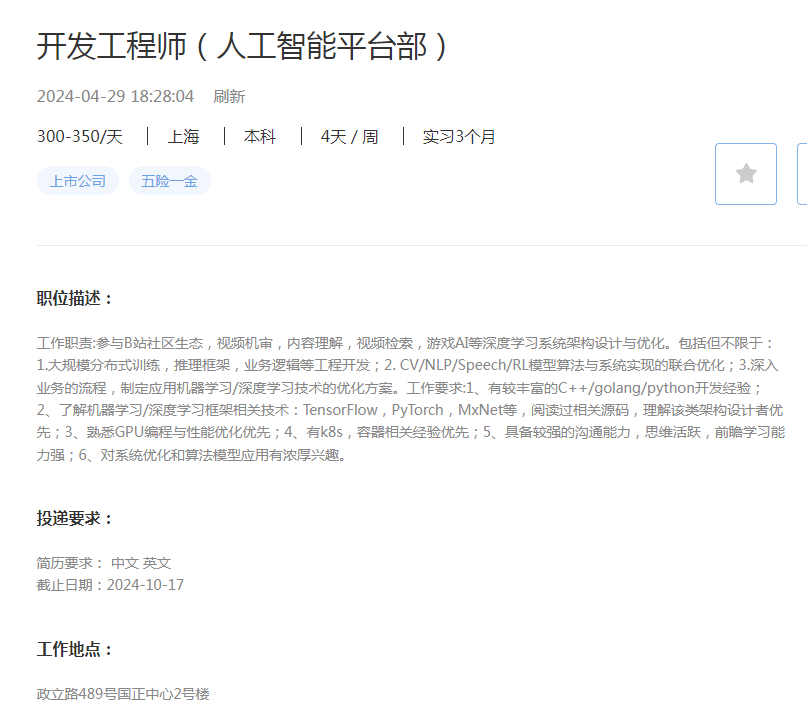Click the 工作地点 section heading

point(75,649)
